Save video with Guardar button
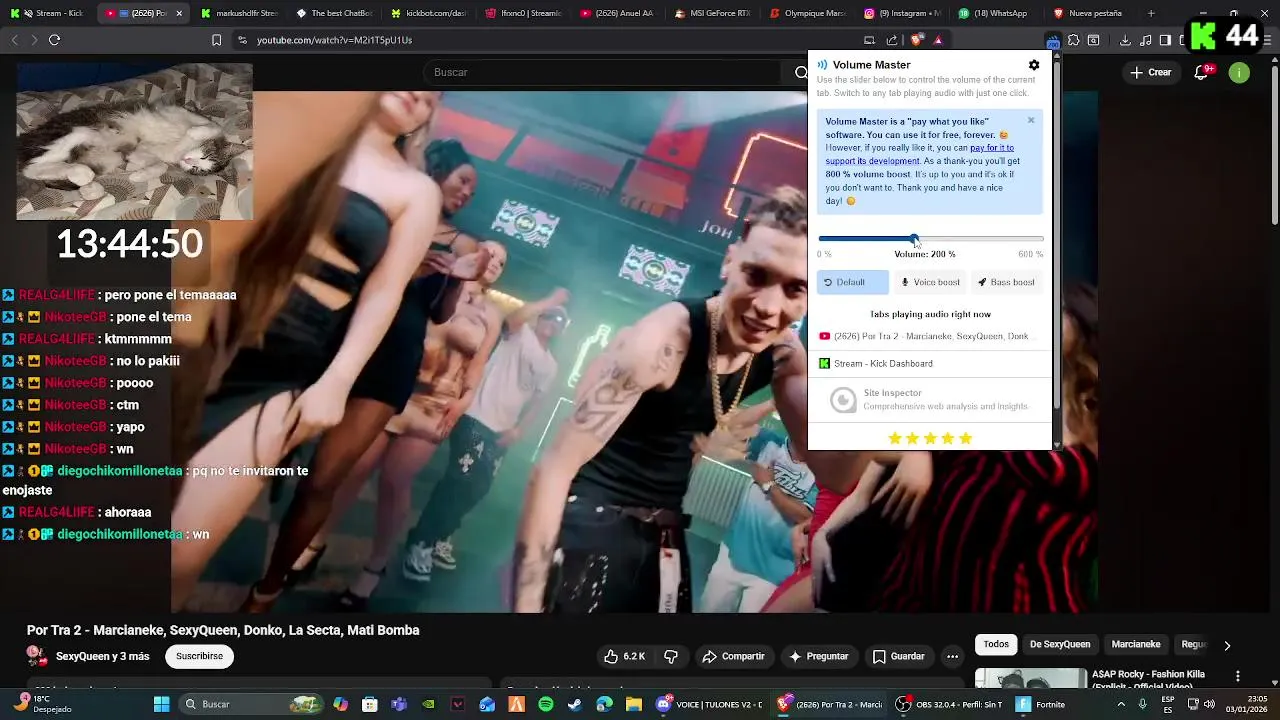The width and height of the screenshot is (1280, 720). point(898,656)
